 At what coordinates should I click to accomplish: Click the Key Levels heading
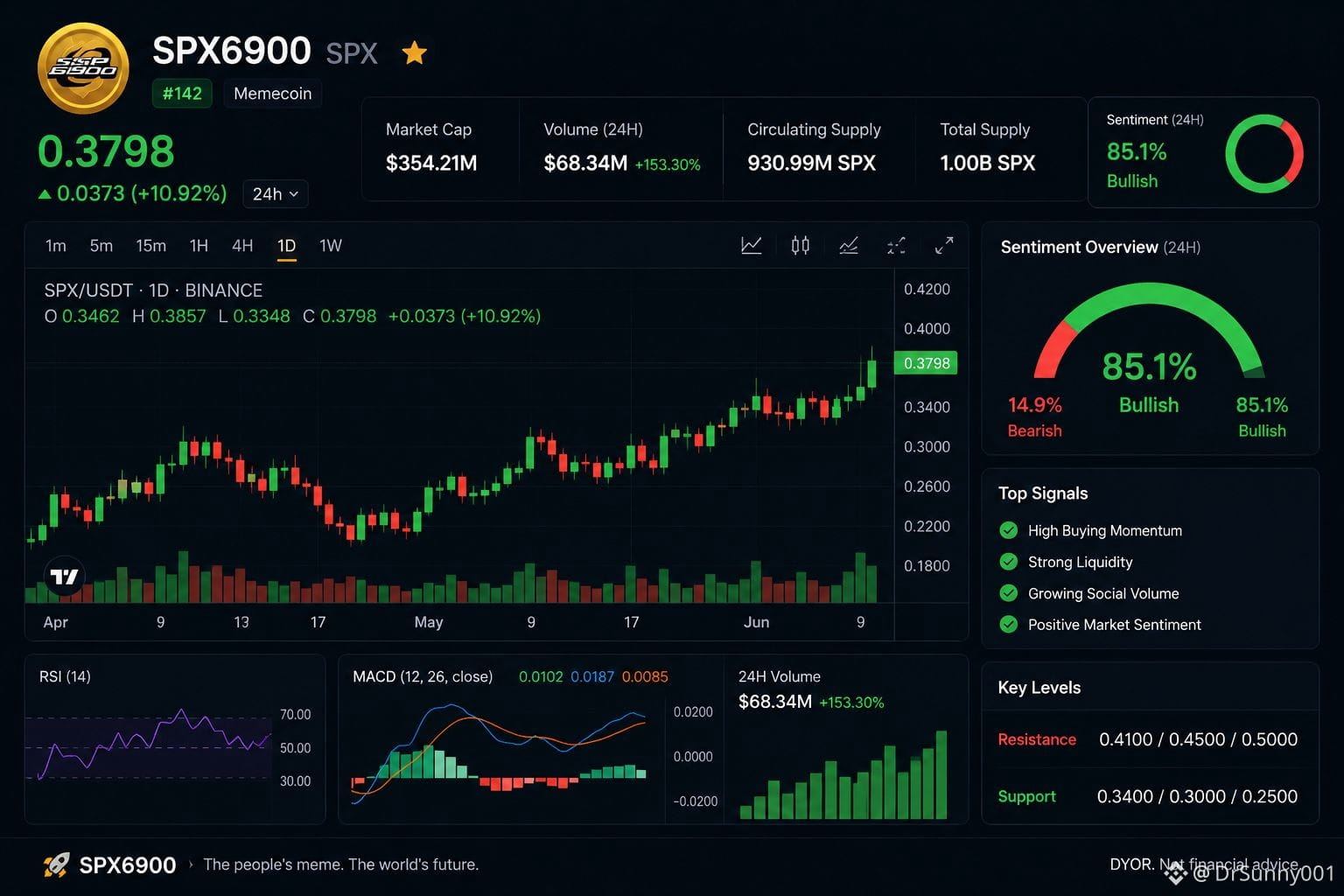coord(1039,688)
